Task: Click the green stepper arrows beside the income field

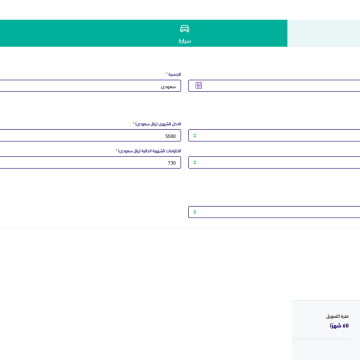Action: click(195, 136)
